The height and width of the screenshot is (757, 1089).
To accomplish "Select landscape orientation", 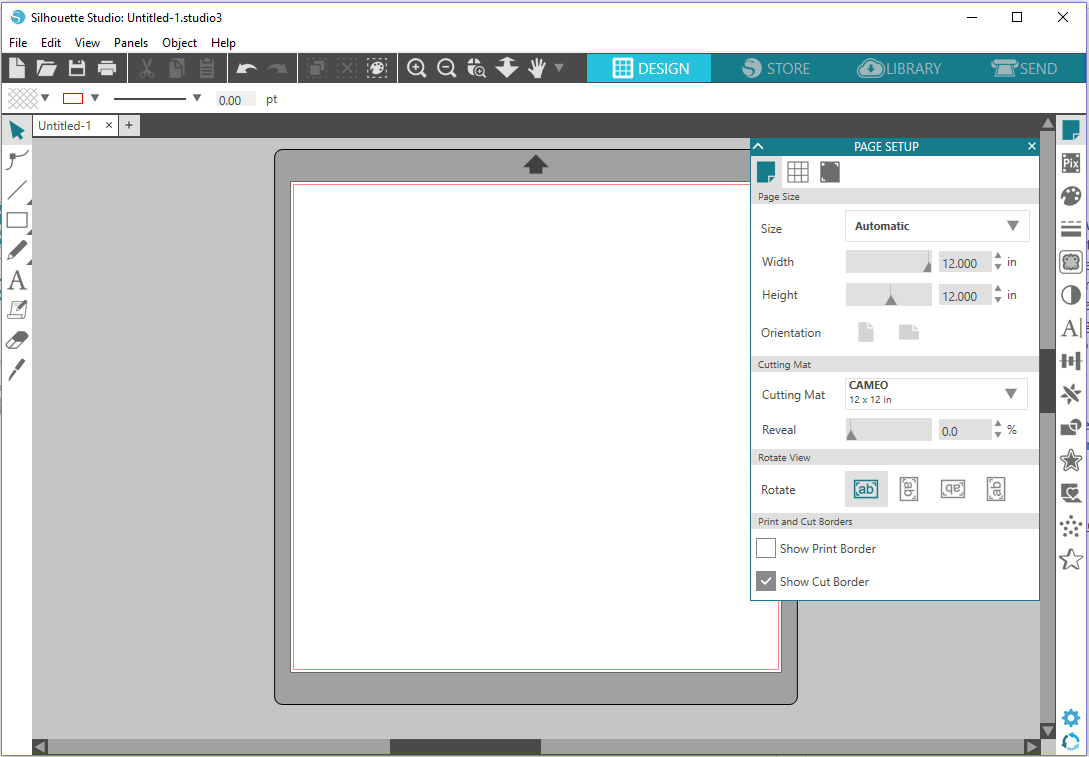I will coord(908,331).
